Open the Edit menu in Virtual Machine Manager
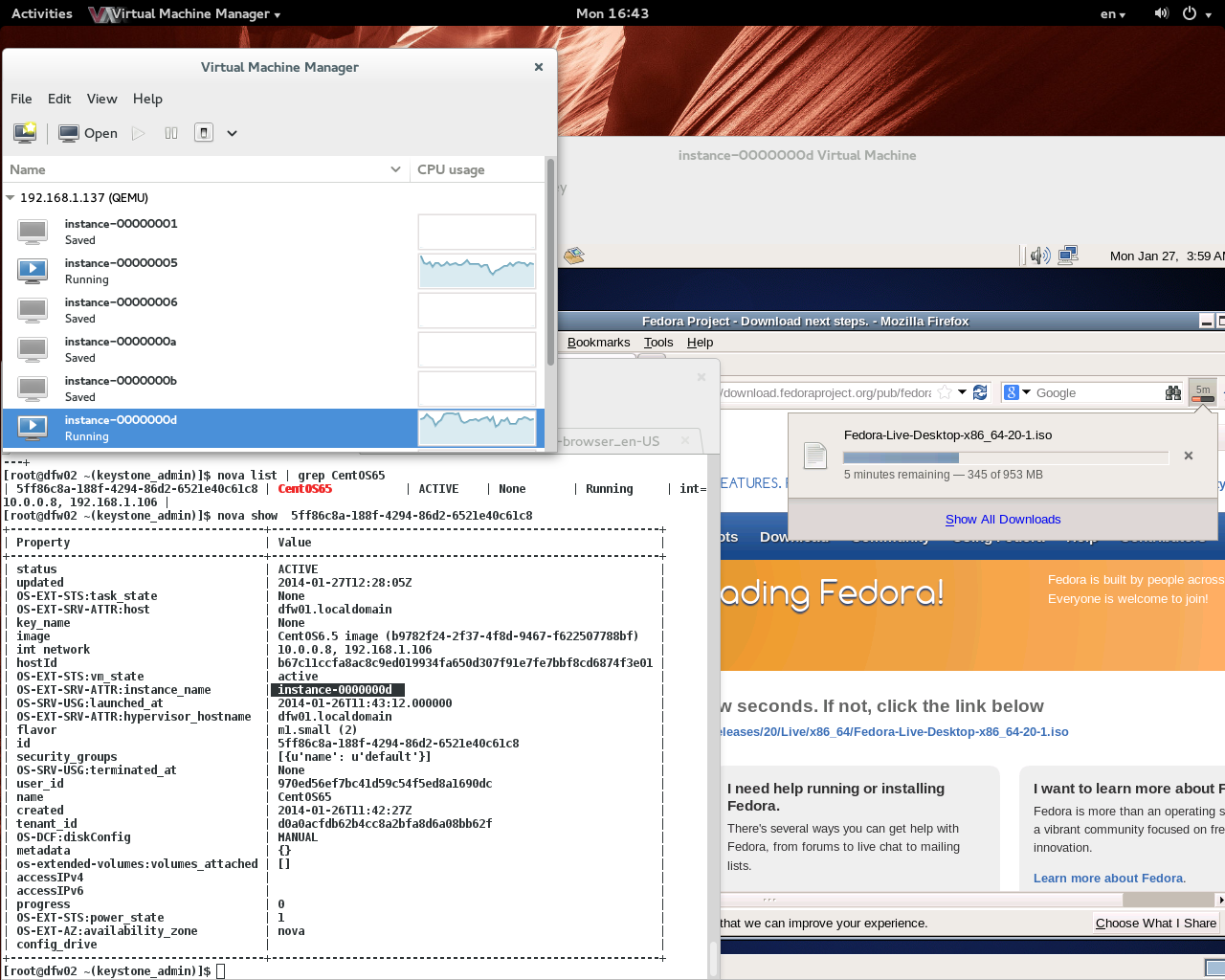 tap(59, 99)
